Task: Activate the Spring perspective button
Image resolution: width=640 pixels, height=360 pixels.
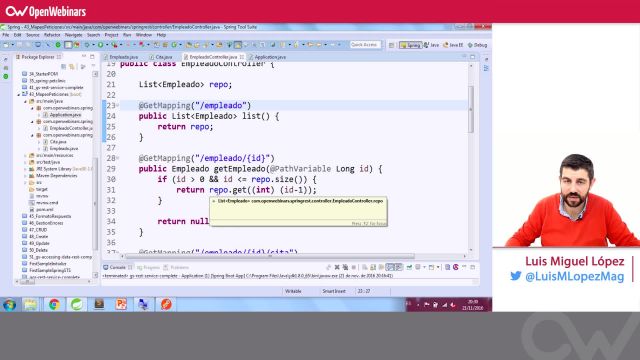Action: [410, 45]
